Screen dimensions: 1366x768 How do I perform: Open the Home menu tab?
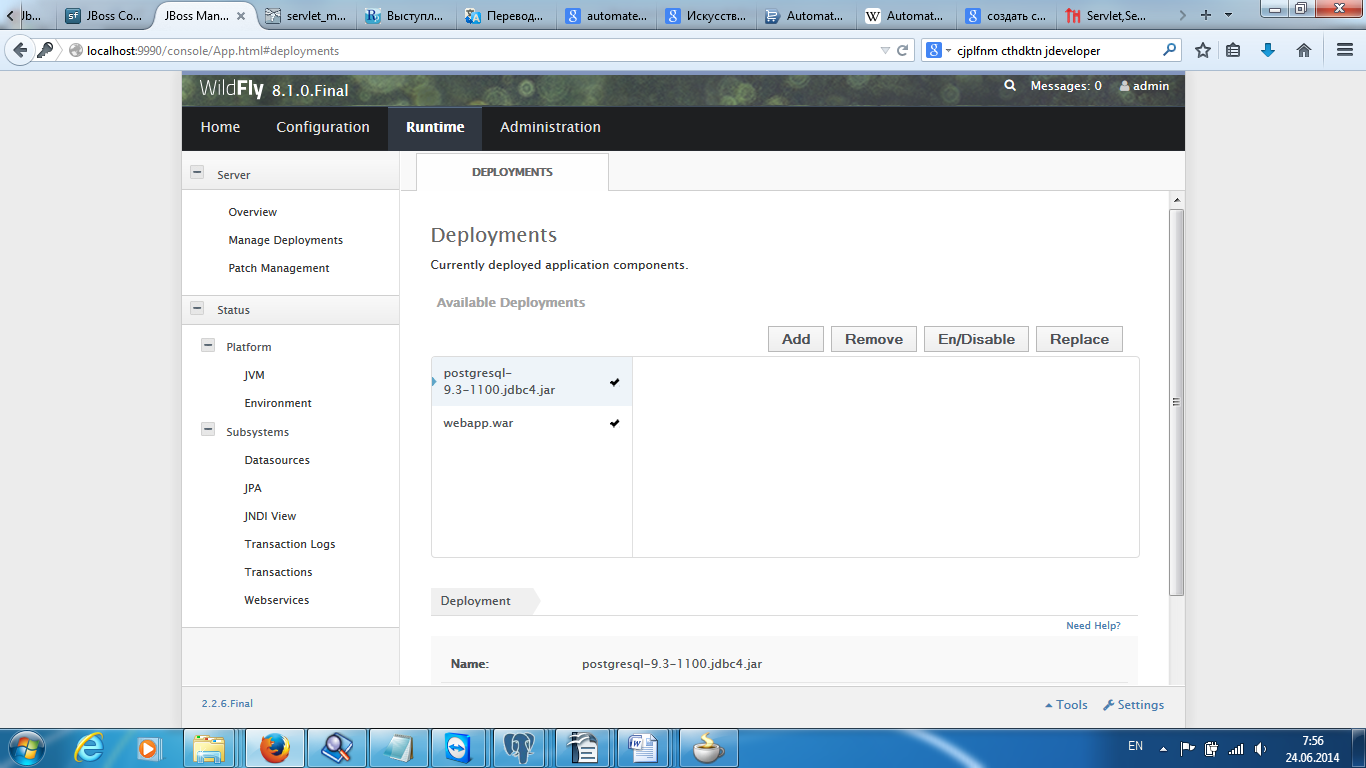pos(220,127)
